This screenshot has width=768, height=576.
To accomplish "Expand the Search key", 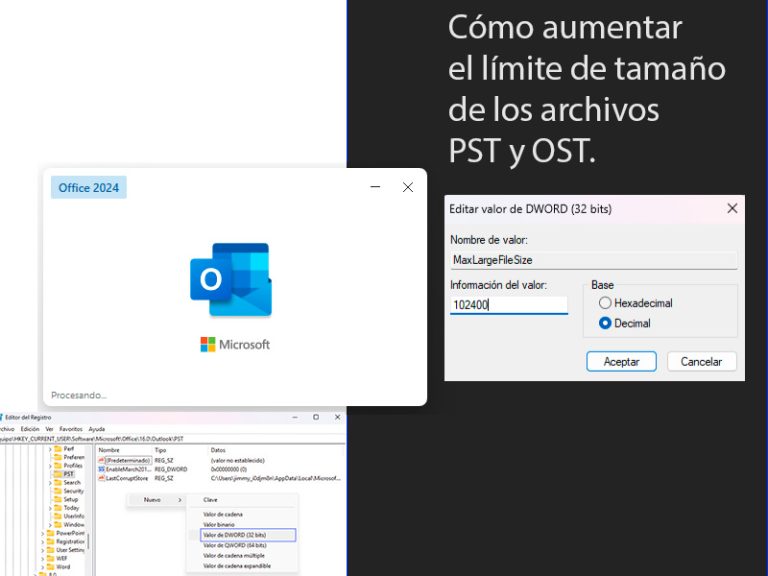I will (50, 483).
